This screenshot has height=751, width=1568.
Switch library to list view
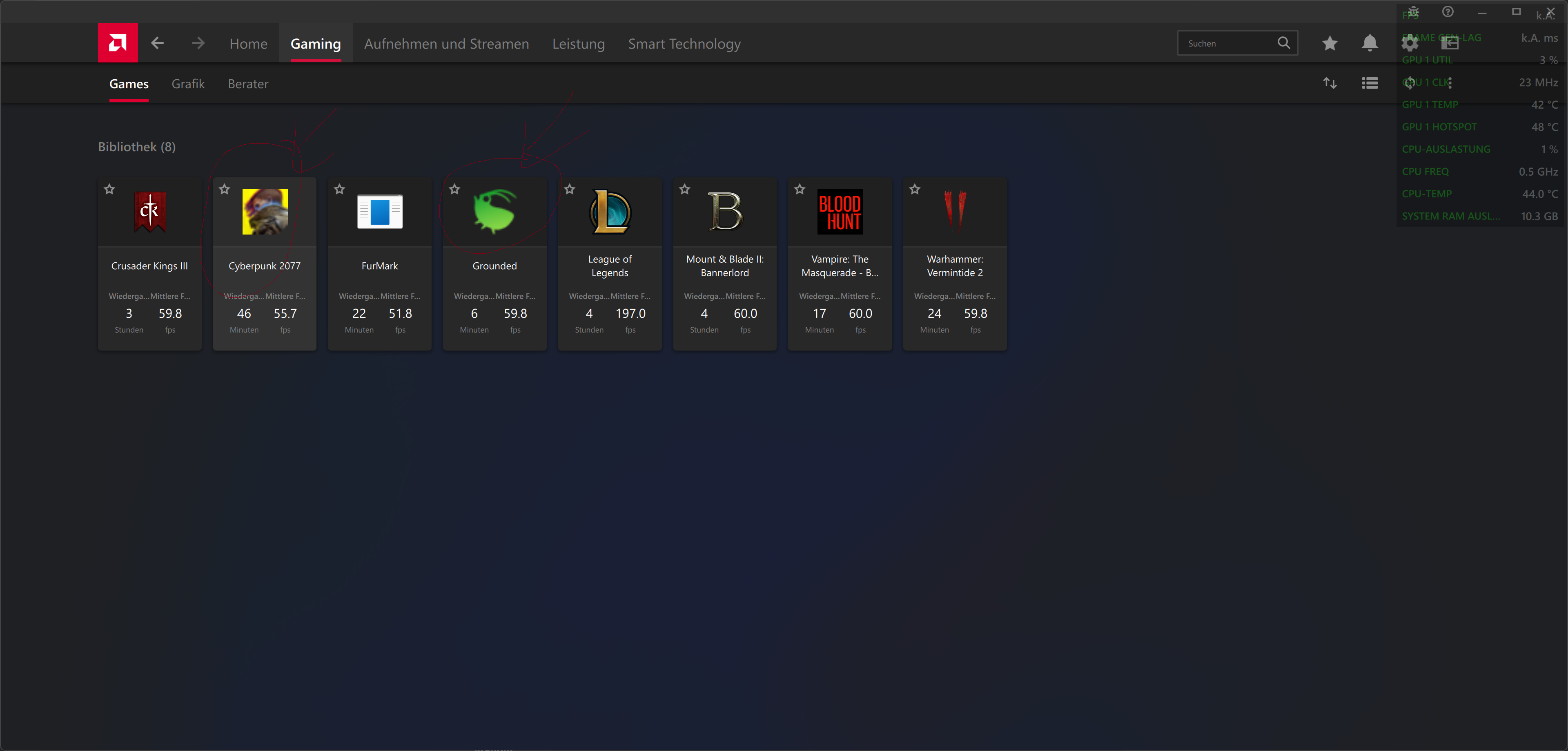coord(1370,83)
